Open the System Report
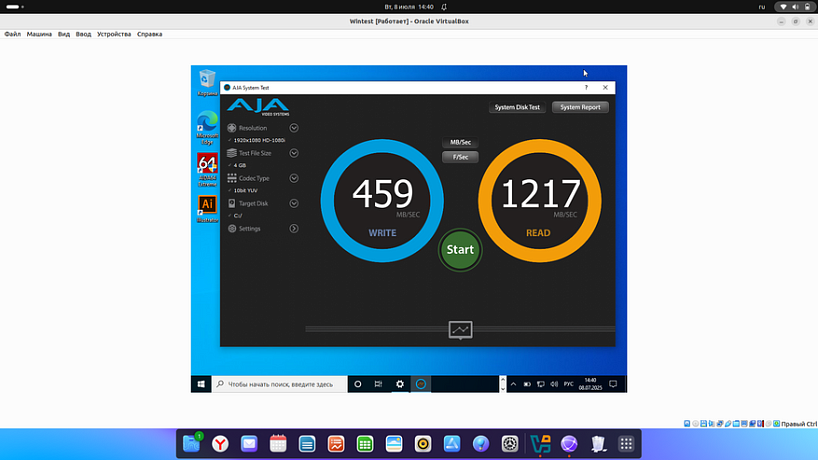818x460 pixels. [x=580, y=107]
